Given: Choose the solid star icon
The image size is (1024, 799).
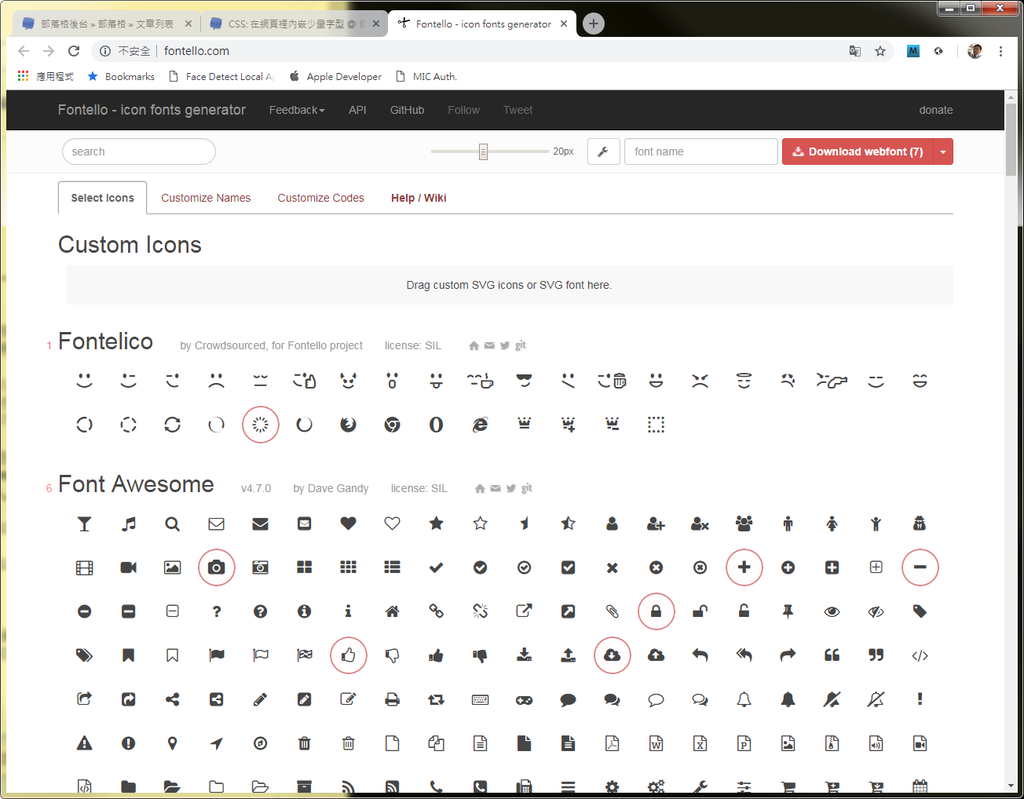Looking at the screenshot, I should point(436,523).
